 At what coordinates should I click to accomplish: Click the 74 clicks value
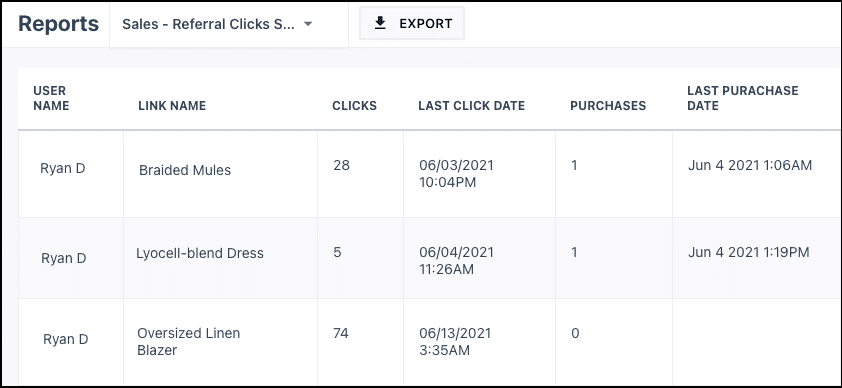coord(340,333)
